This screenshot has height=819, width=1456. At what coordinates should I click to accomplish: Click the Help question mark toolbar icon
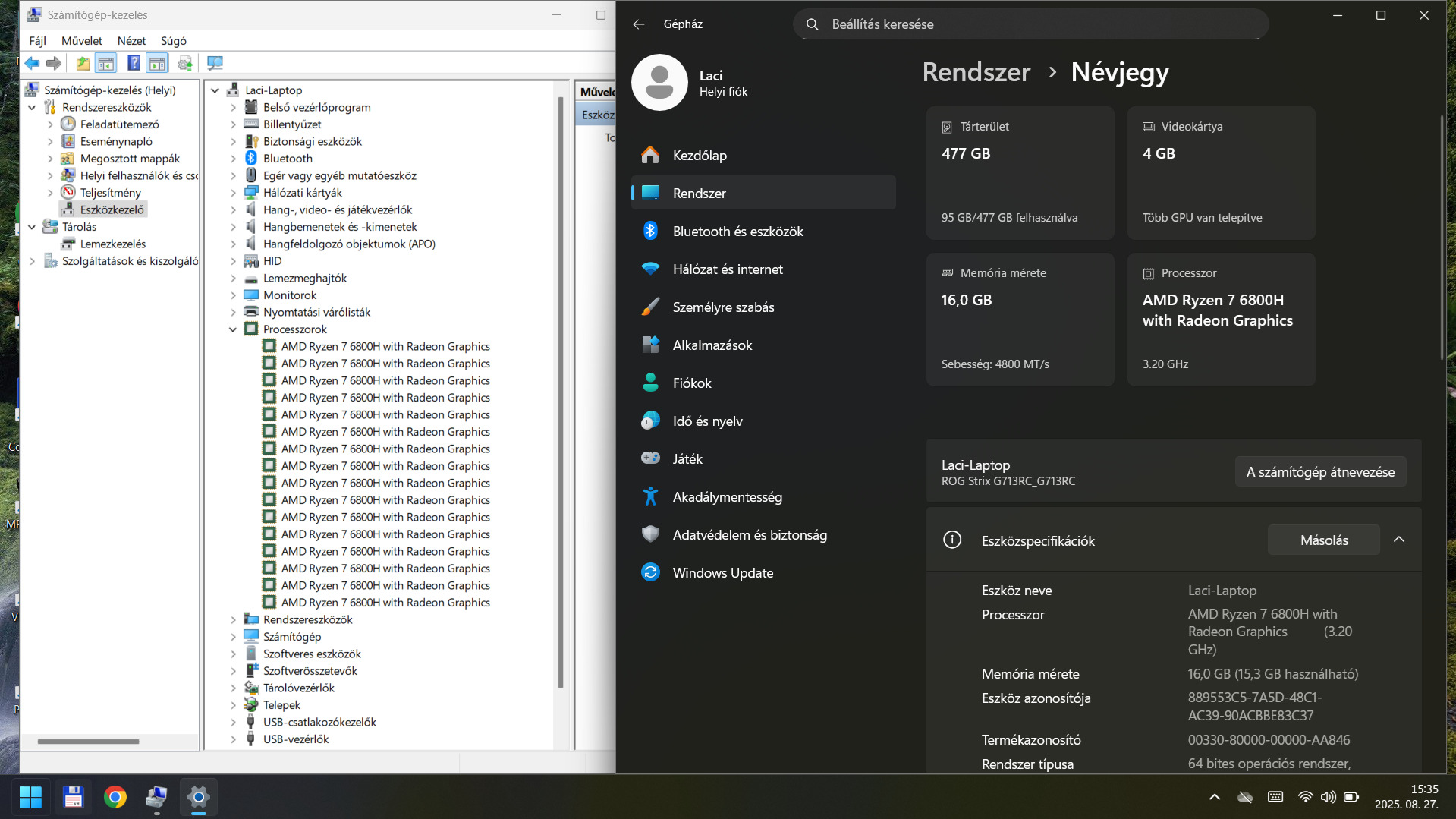(x=134, y=64)
